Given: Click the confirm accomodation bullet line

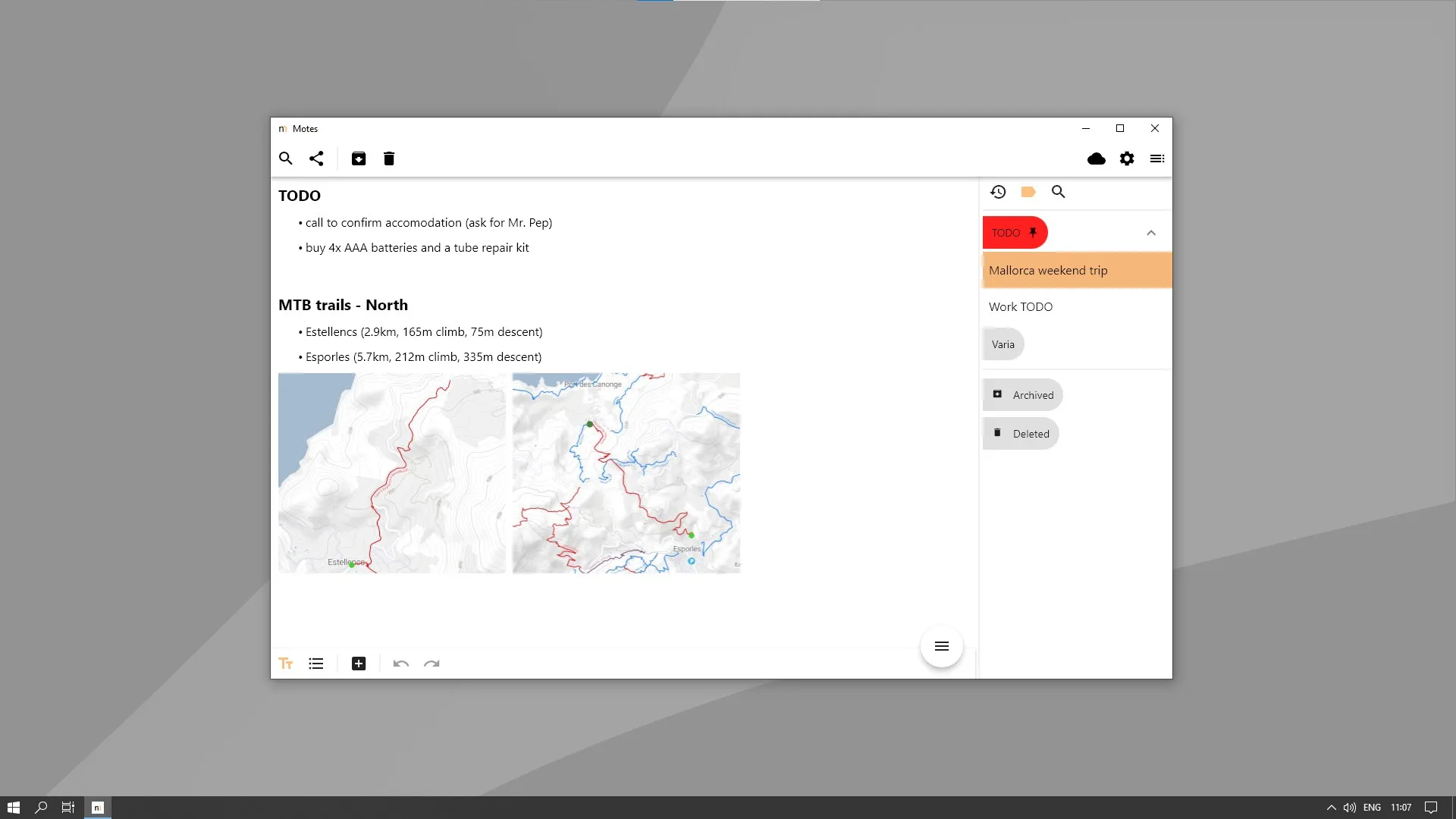Looking at the screenshot, I should [x=428, y=223].
